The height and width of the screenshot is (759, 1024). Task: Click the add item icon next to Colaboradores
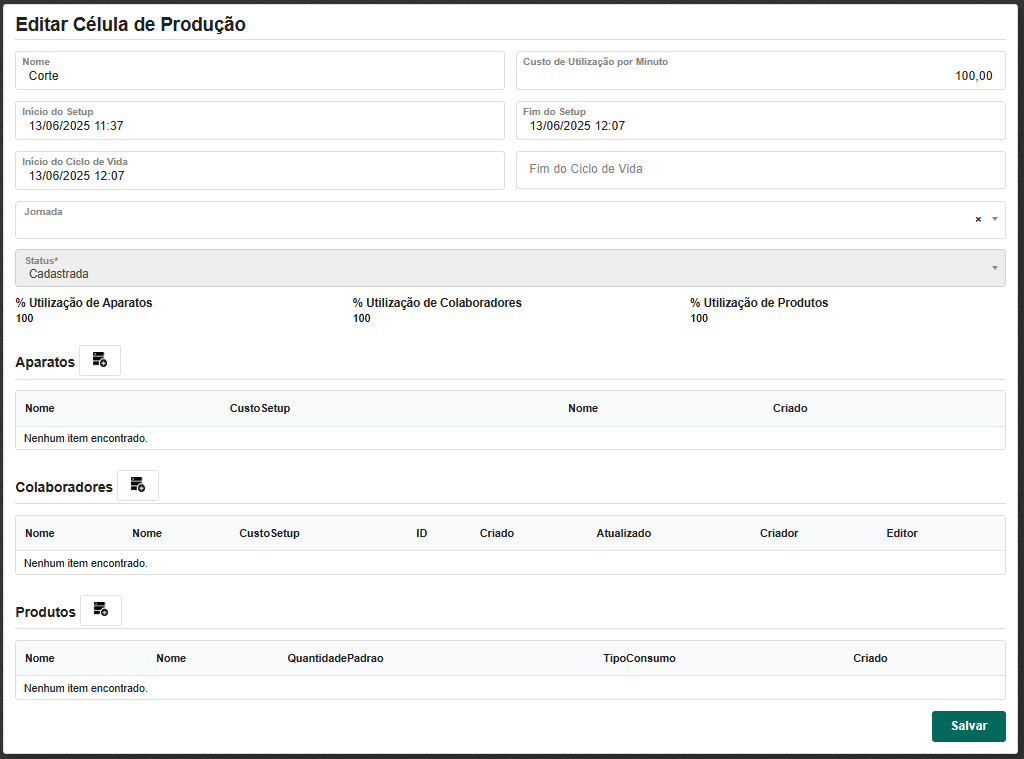pos(138,486)
